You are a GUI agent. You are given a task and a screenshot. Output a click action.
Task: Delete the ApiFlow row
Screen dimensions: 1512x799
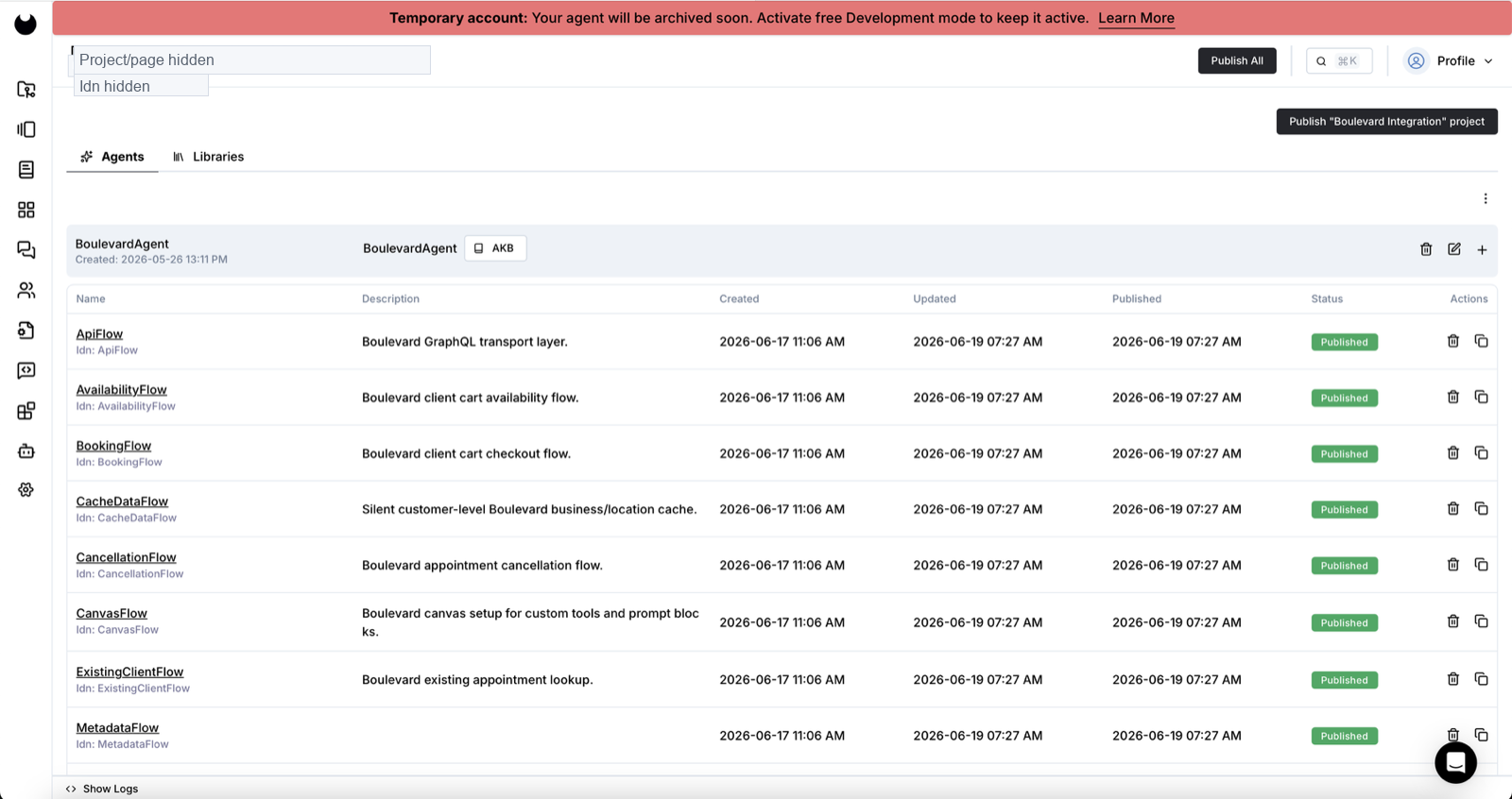(x=1453, y=341)
